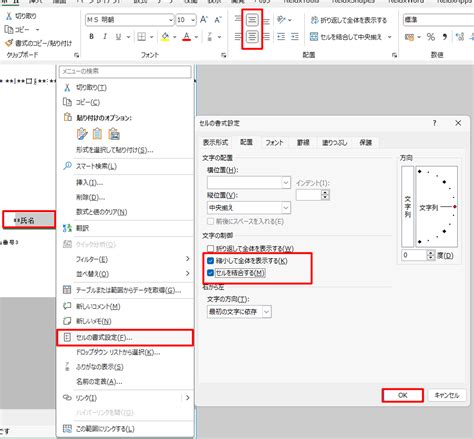
Task: Click the Accounting number format icon
Action: [409, 37]
